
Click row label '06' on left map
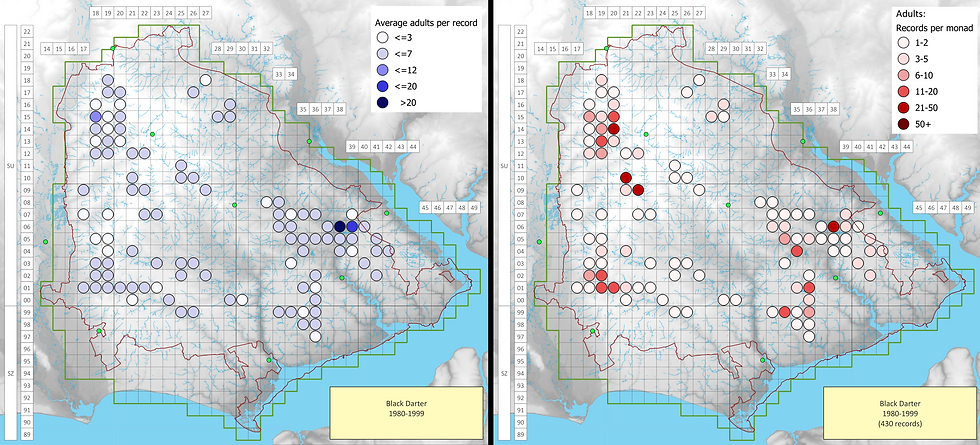27,226
